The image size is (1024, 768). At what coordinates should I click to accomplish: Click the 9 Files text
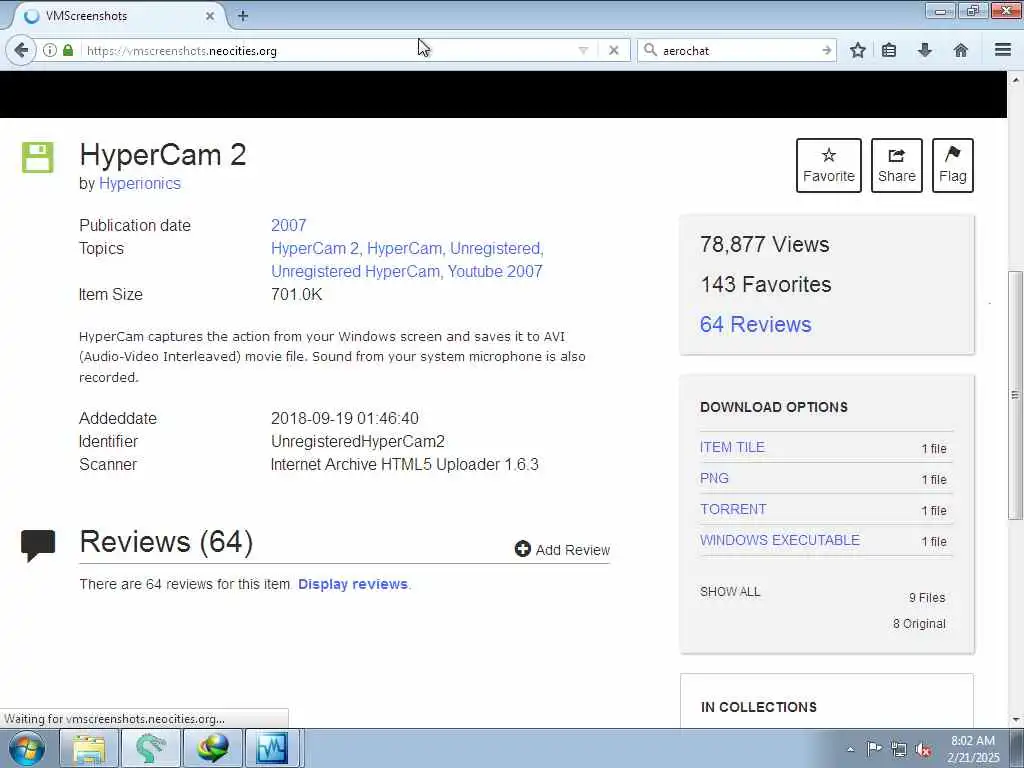927,598
